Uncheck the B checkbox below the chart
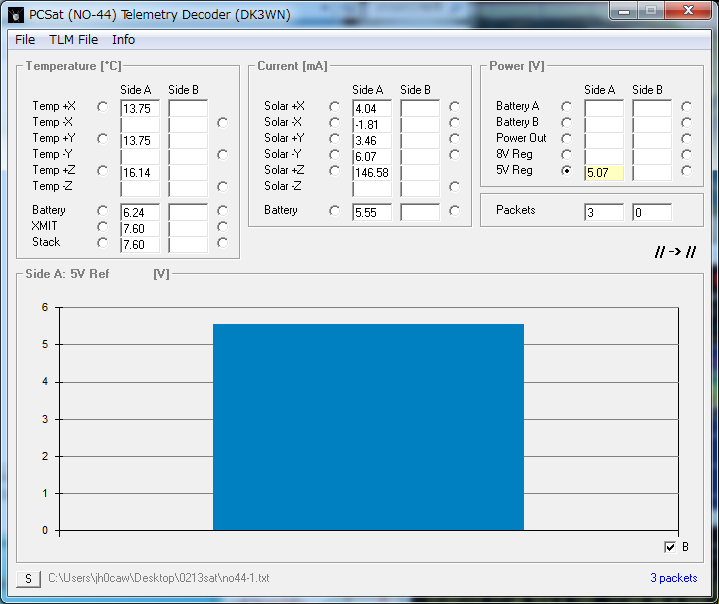 (670, 547)
